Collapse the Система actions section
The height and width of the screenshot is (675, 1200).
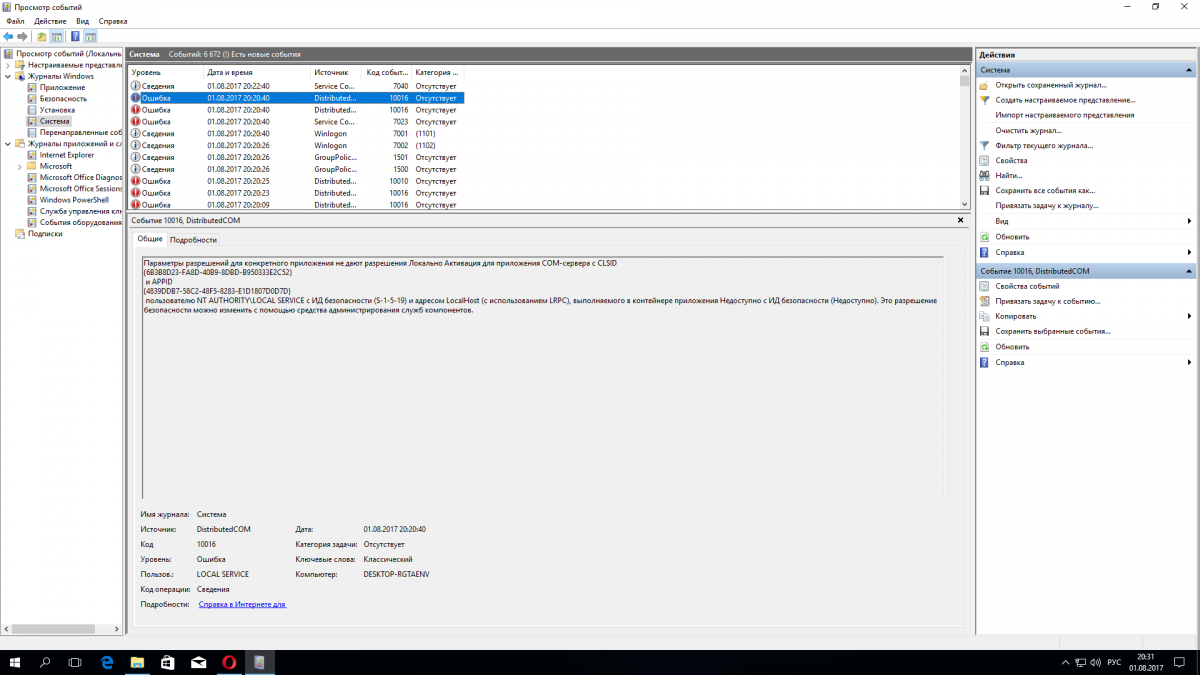[1188, 71]
